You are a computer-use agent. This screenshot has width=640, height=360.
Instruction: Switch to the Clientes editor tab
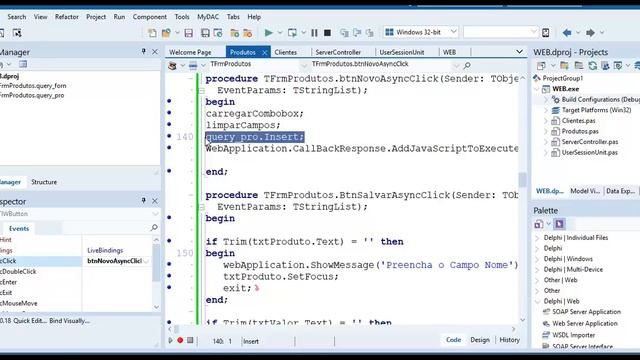[x=286, y=52]
